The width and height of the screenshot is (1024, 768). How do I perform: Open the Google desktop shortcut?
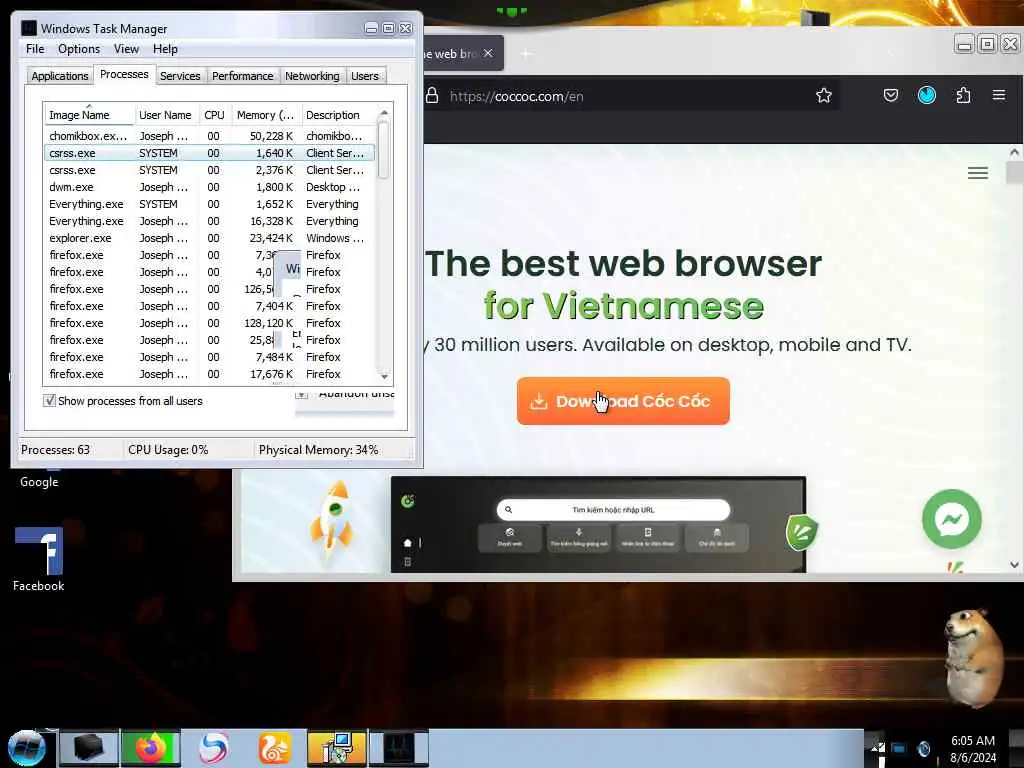(x=39, y=479)
